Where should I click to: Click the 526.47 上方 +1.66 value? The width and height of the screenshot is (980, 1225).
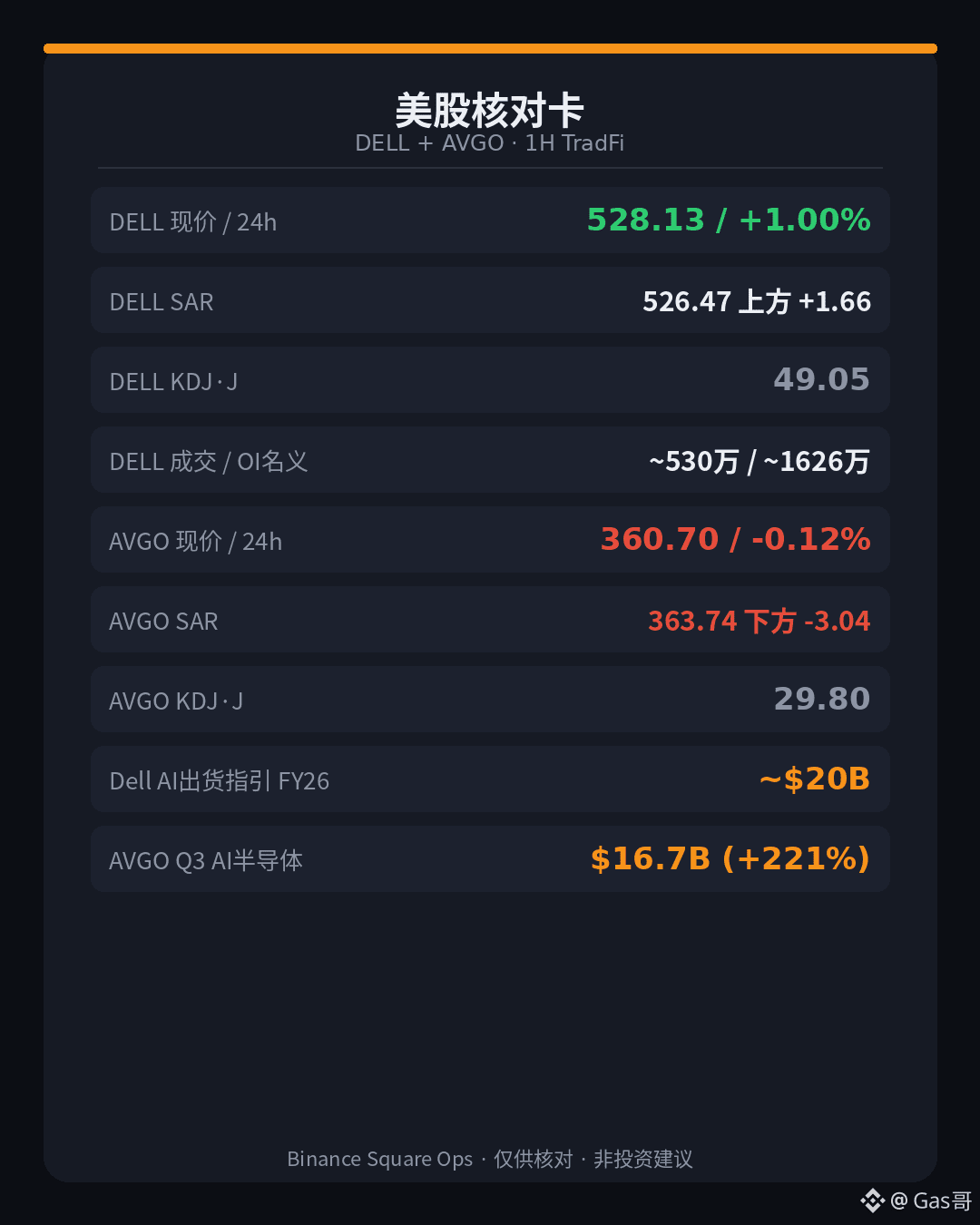click(x=757, y=301)
